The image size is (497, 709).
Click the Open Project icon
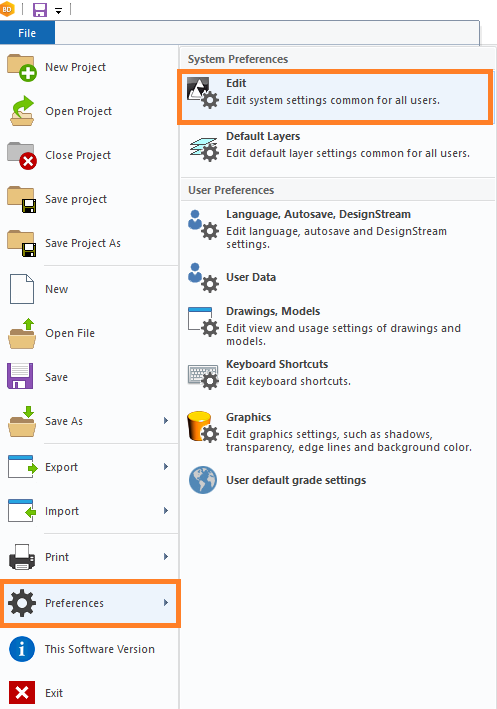22,111
